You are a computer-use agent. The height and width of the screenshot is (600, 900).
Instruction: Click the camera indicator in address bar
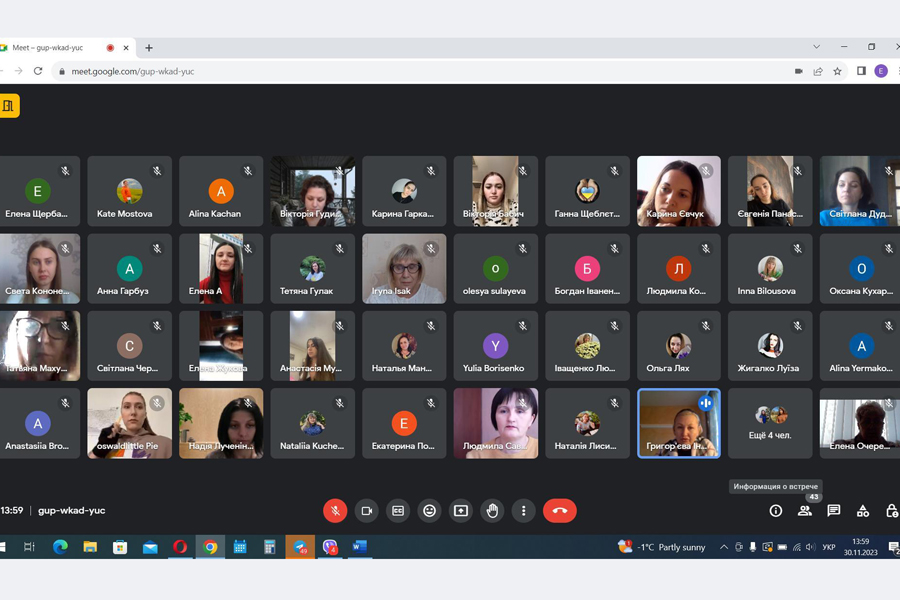798,71
